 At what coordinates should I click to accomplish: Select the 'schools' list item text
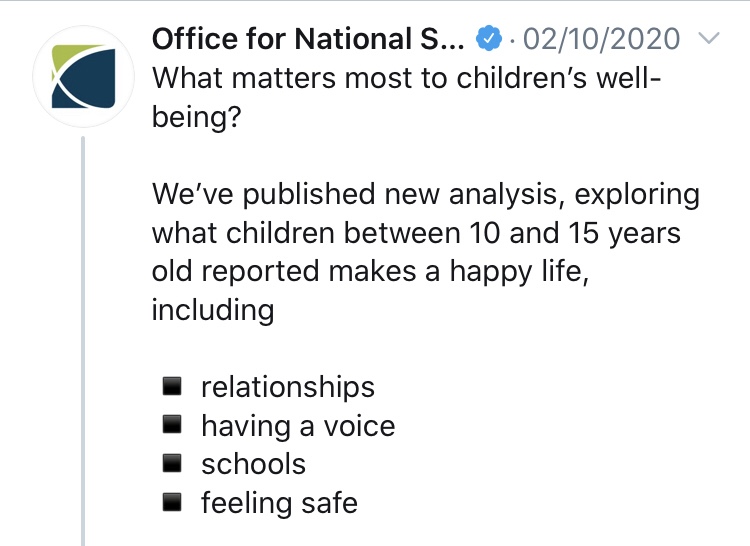tap(253, 464)
